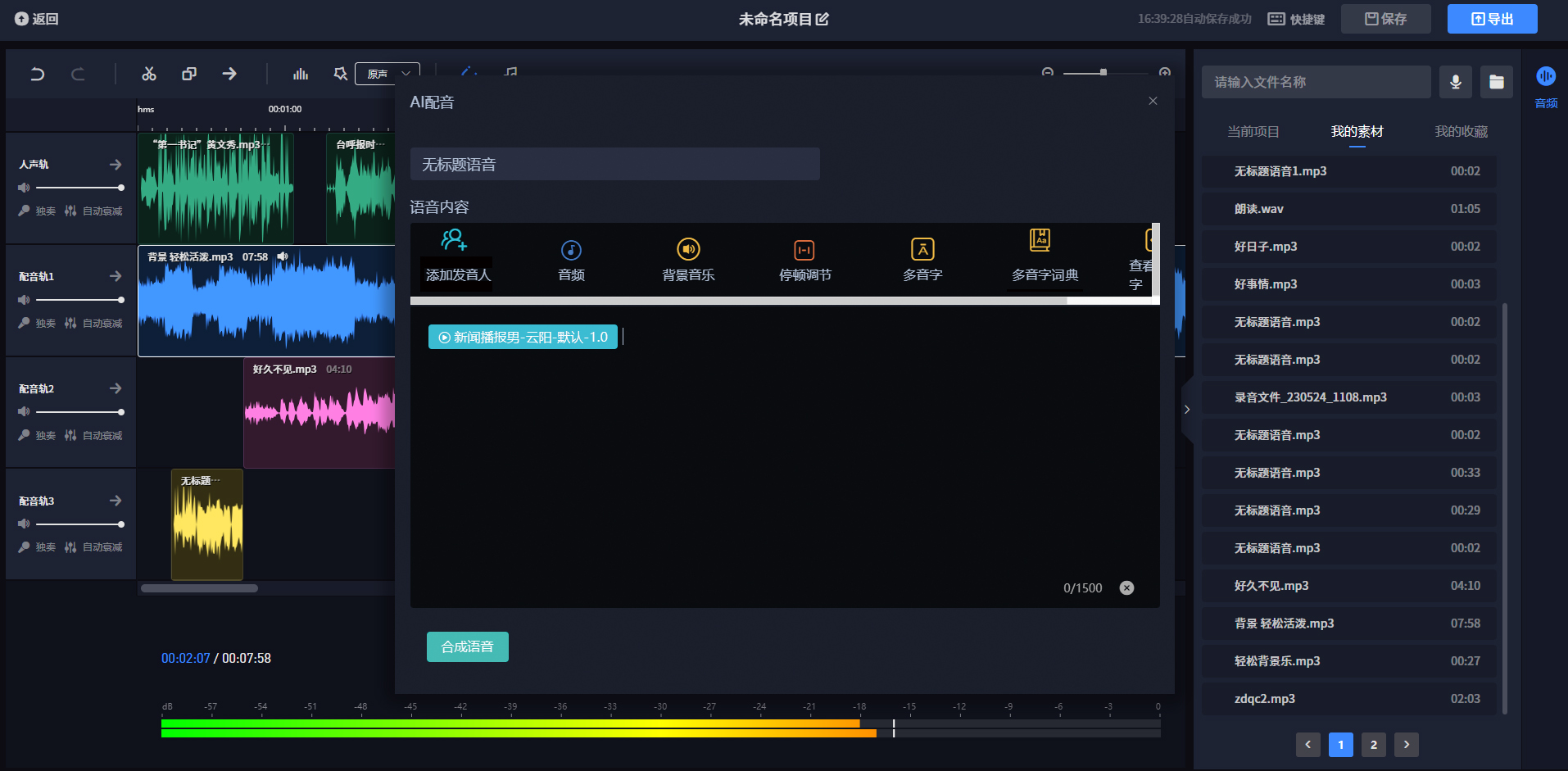Toggle solo (独奏) on 人声轨 track
The height and width of the screenshot is (771, 1568).
tap(38, 211)
